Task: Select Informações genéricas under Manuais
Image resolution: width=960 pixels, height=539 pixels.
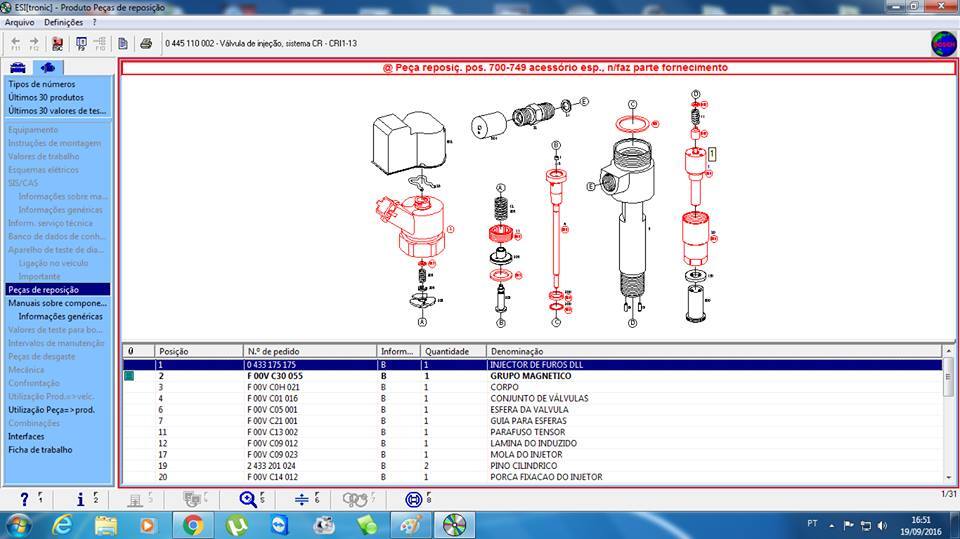Action: click(61, 317)
